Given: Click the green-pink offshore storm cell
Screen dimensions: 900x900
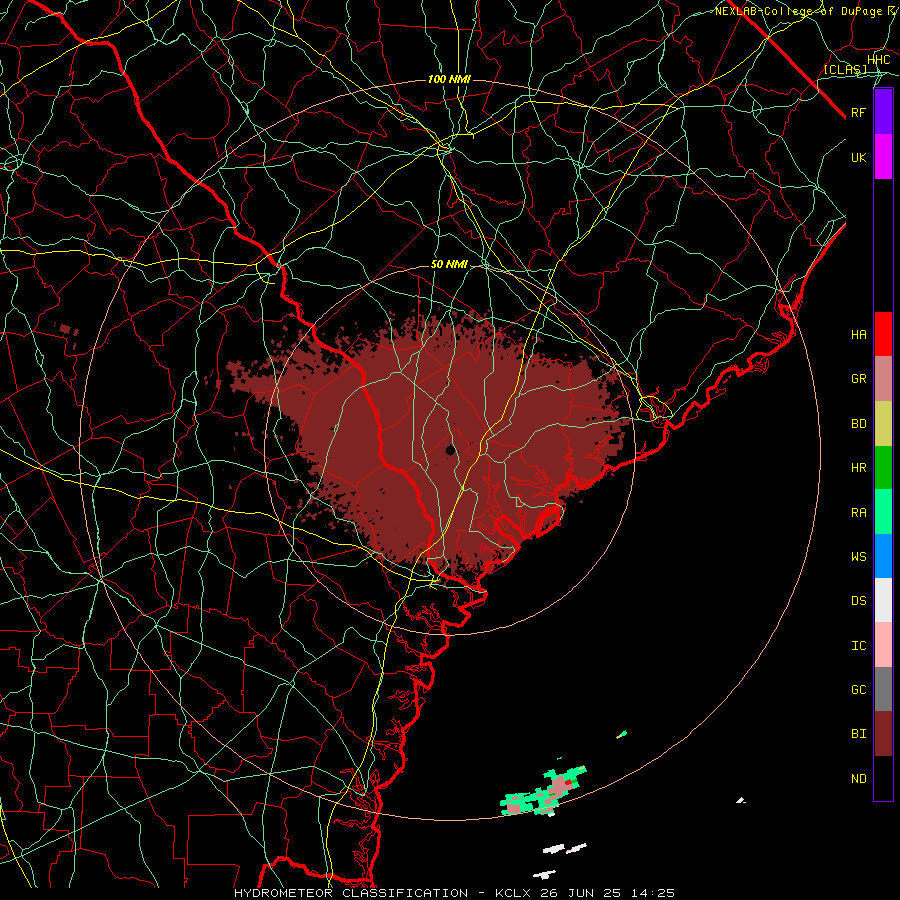Looking at the screenshot, I should [x=544, y=792].
